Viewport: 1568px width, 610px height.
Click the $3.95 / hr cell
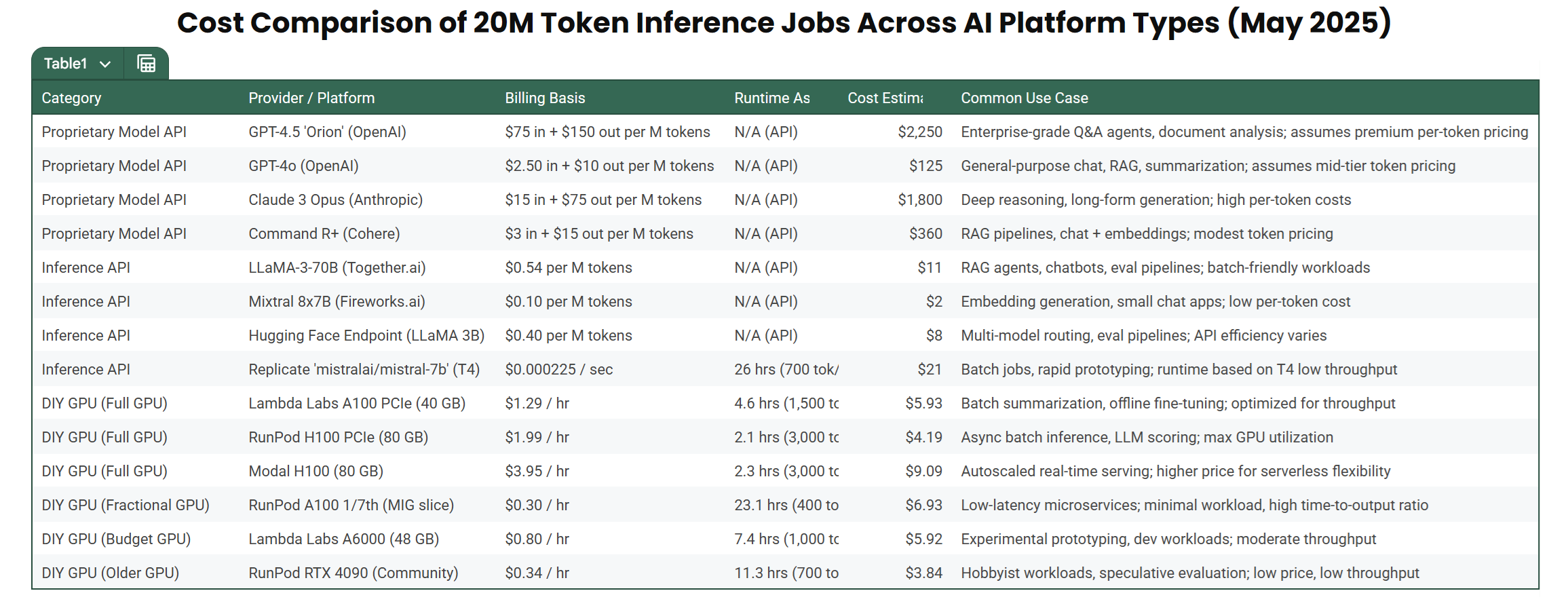[537, 471]
